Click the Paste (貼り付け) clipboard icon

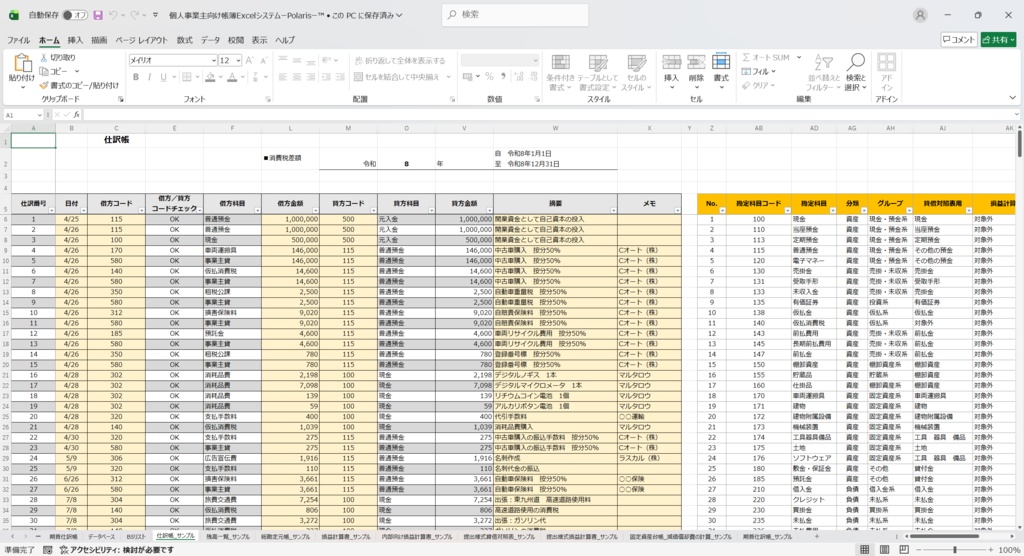click(x=22, y=63)
